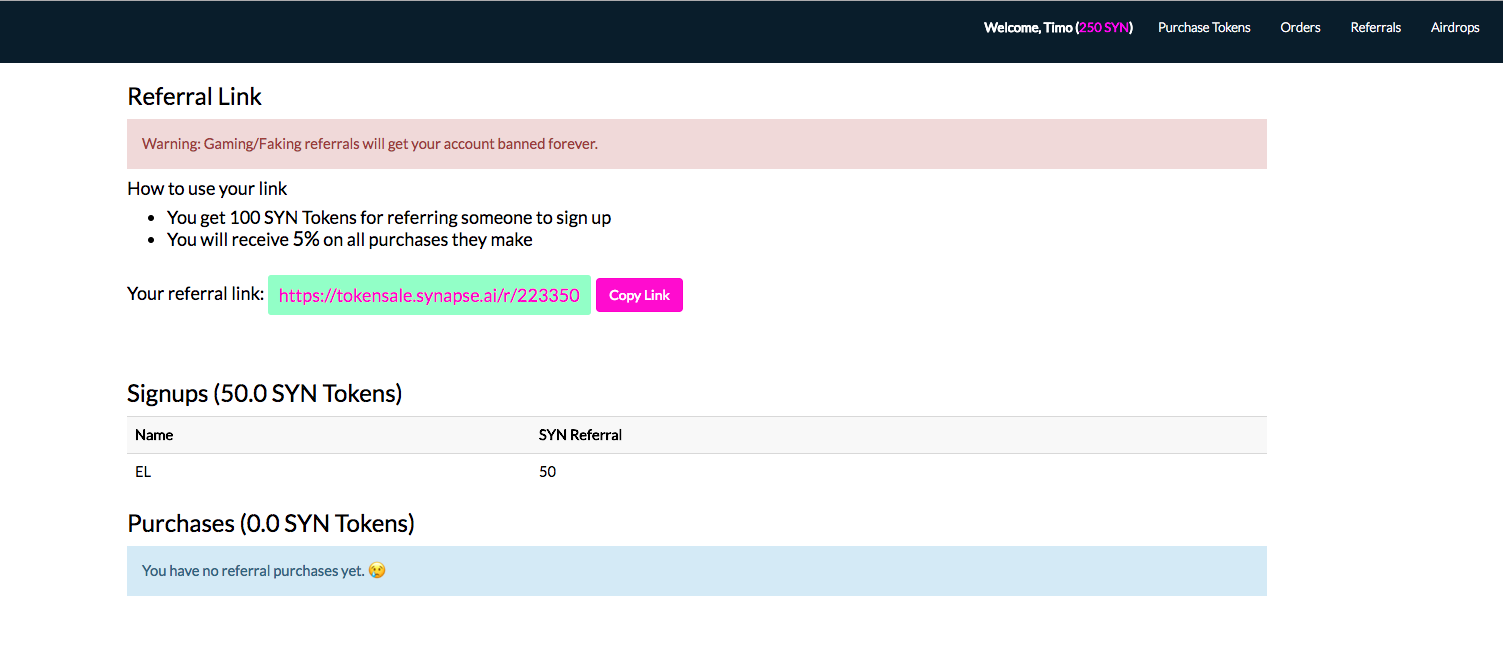The height and width of the screenshot is (652, 1503).
Task: Open the Referrals nav item
Action: (1375, 28)
